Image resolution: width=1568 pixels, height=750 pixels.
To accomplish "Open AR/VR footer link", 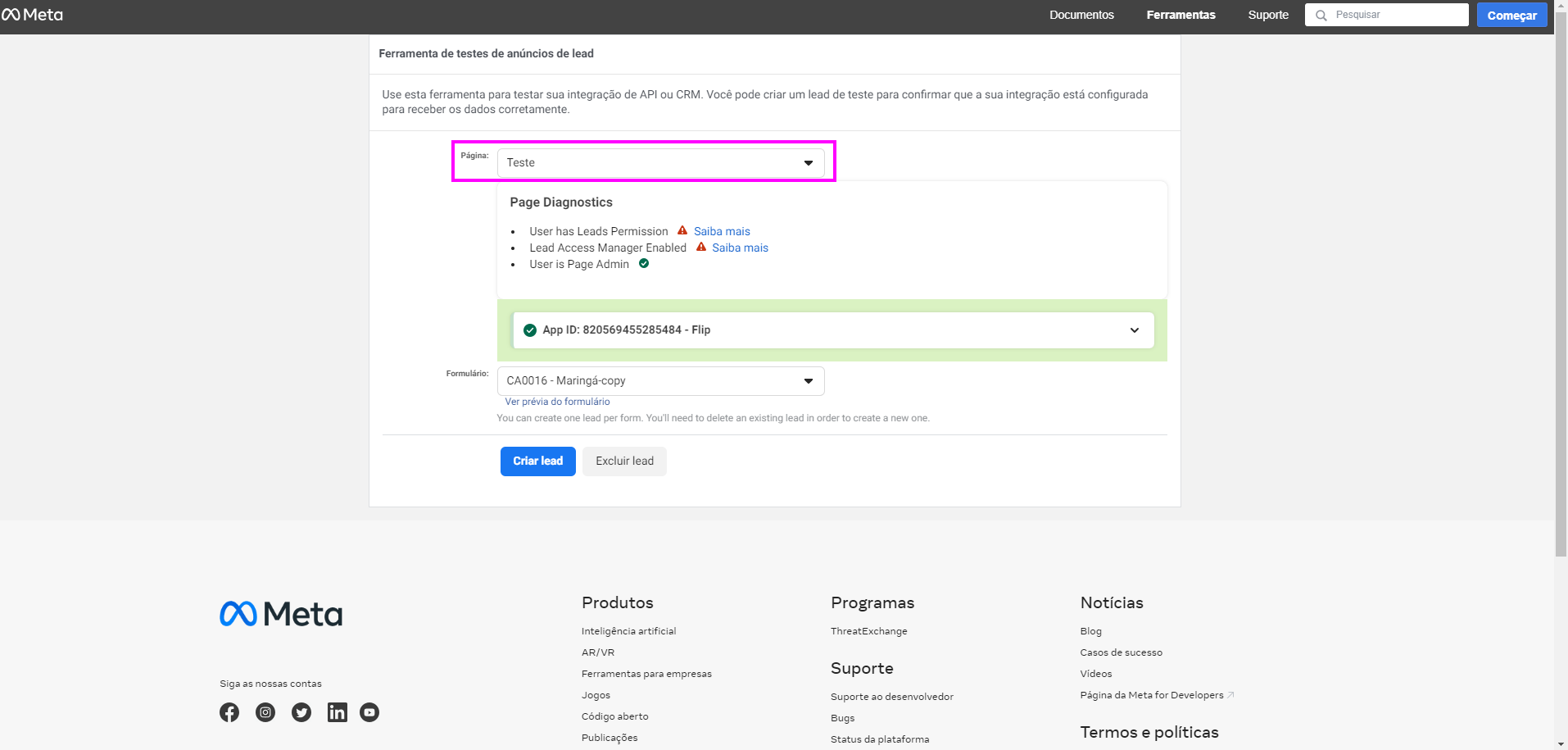I will [598, 652].
